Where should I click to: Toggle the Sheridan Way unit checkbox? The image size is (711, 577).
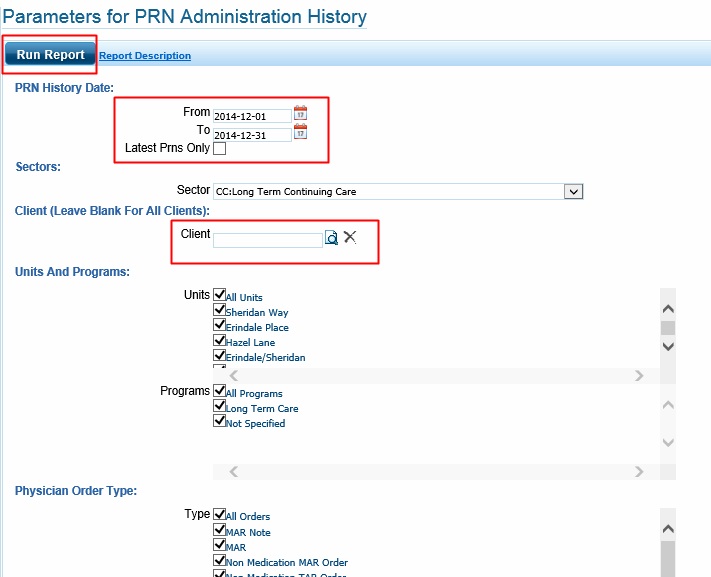coord(220,310)
